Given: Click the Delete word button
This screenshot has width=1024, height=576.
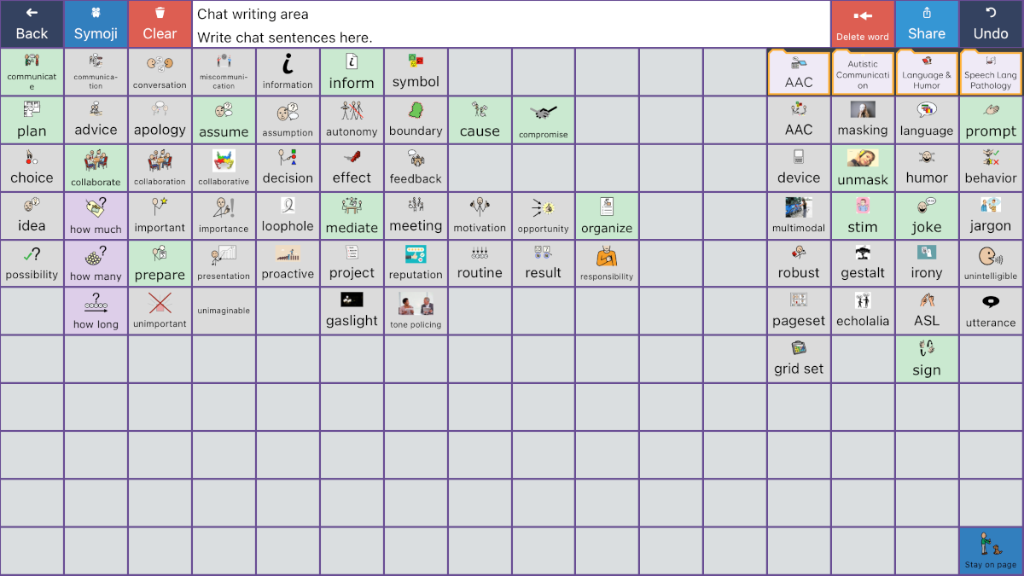Looking at the screenshot, I should [862, 24].
